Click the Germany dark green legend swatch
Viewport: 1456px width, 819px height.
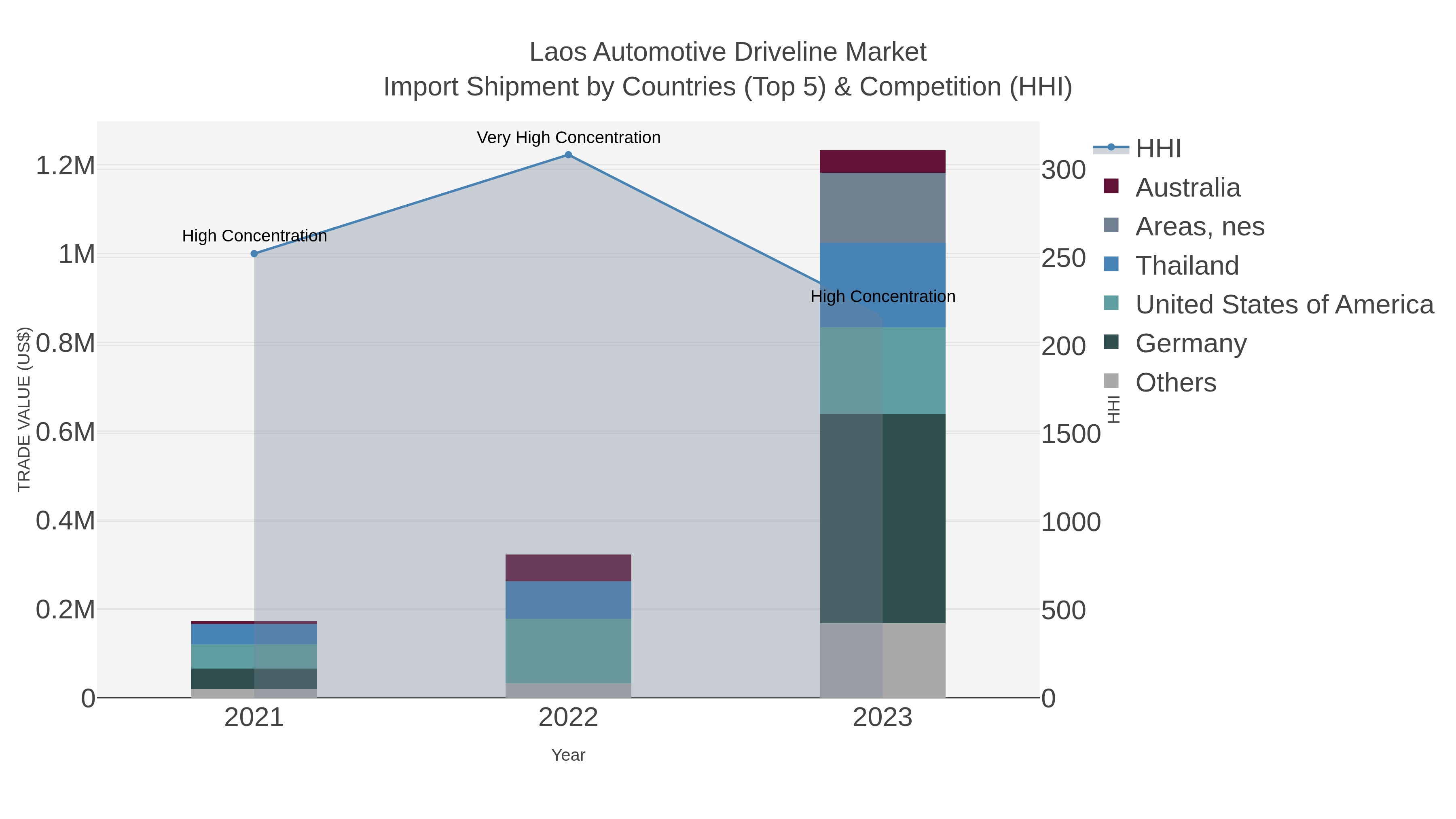1111,342
